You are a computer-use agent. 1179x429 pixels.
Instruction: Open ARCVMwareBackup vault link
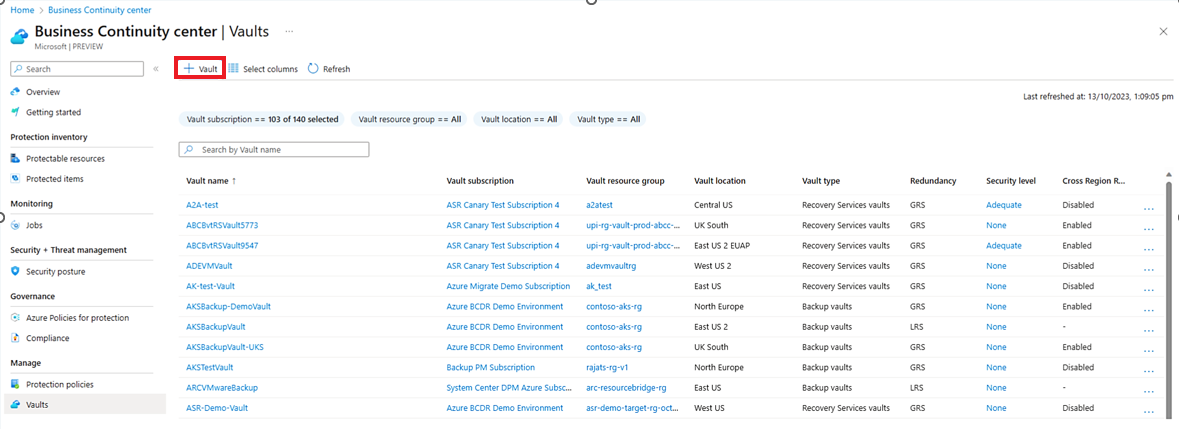click(x=222, y=388)
